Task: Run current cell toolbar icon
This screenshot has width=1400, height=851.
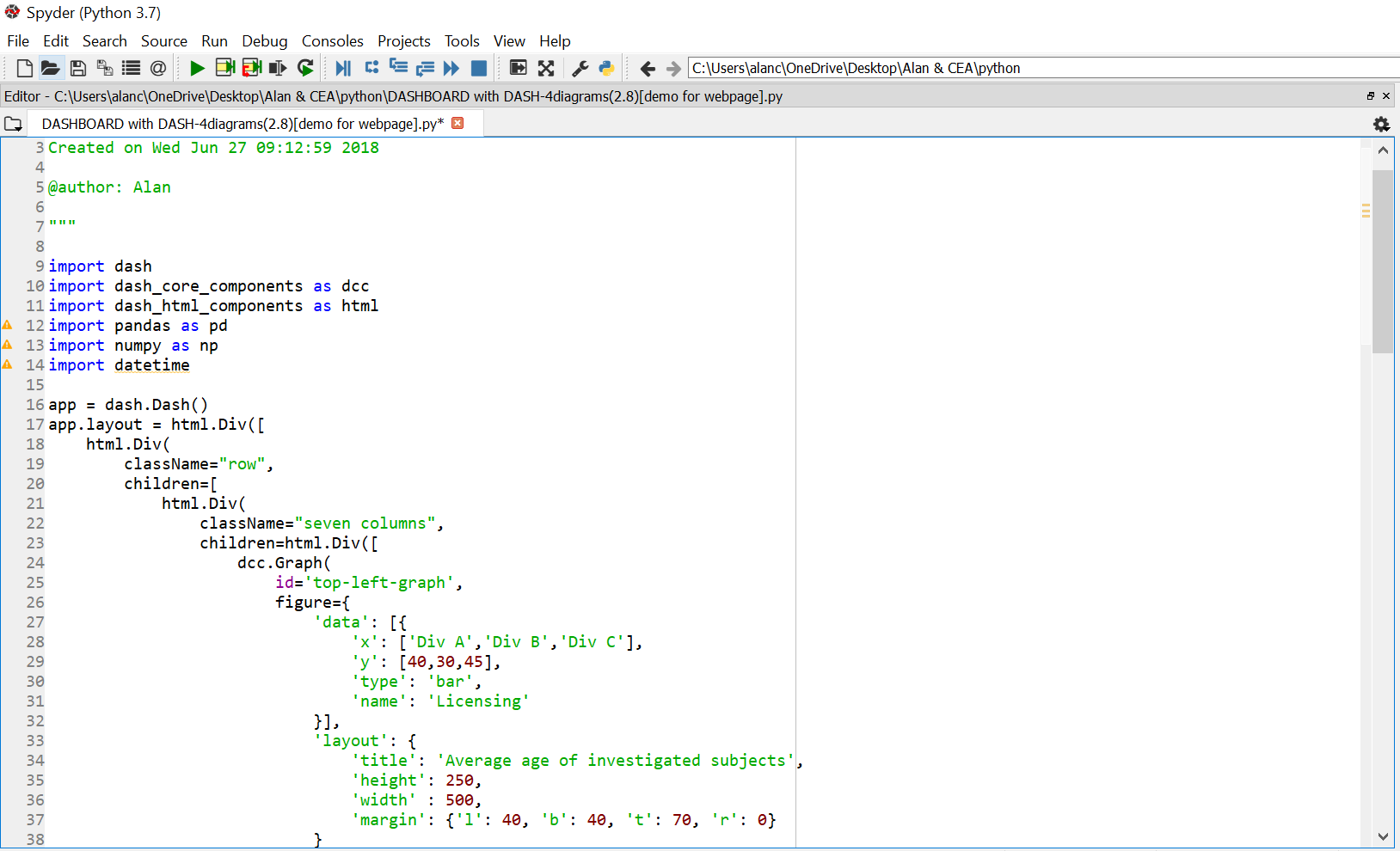Action: tap(224, 68)
